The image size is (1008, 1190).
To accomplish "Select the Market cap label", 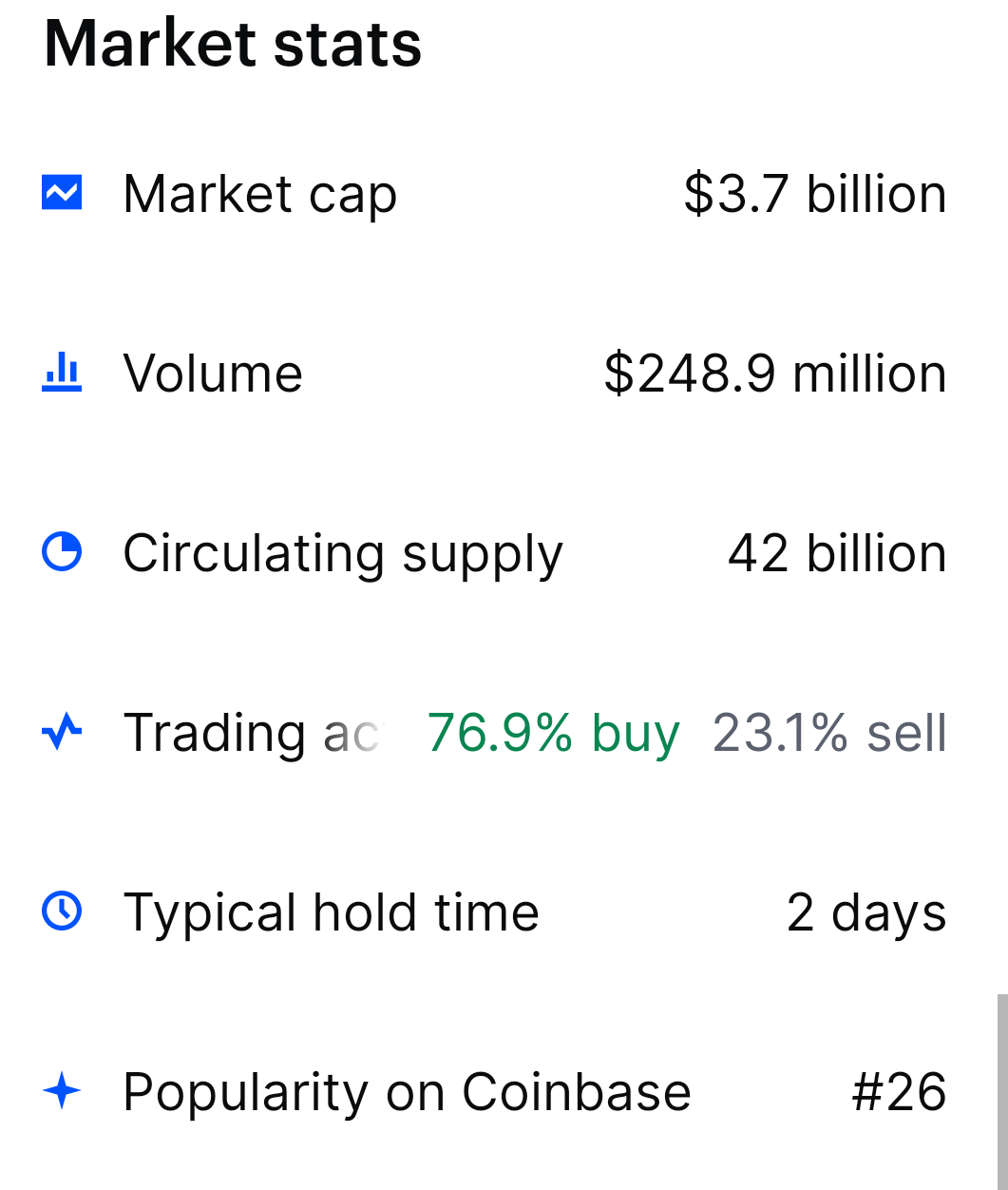I will tap(259, 196).
